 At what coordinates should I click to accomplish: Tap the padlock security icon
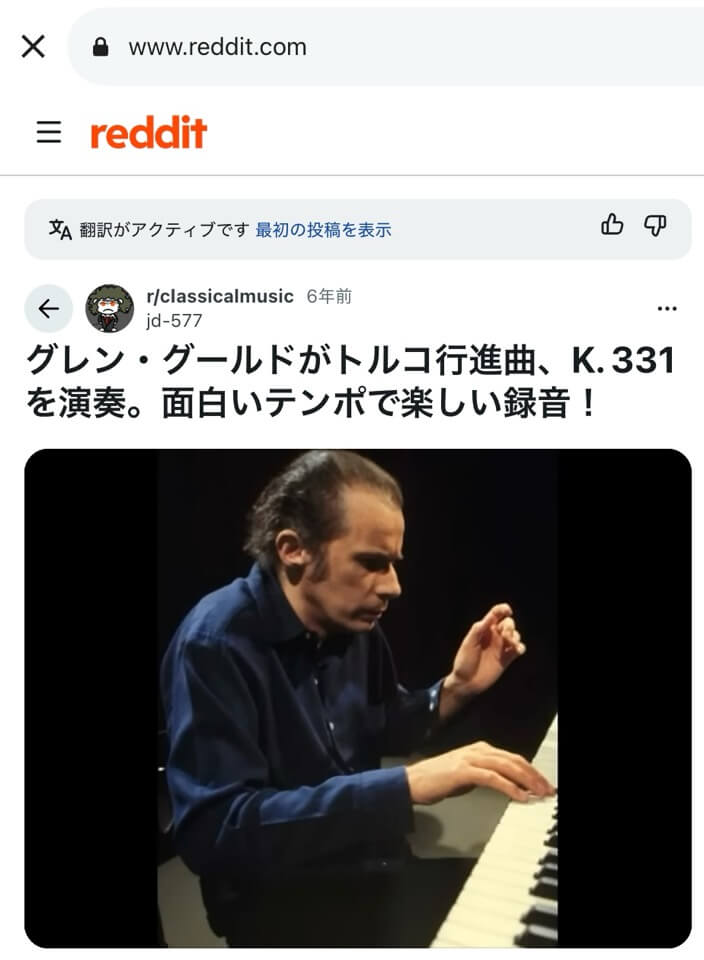pyautogui.click(x=100, y=47)
